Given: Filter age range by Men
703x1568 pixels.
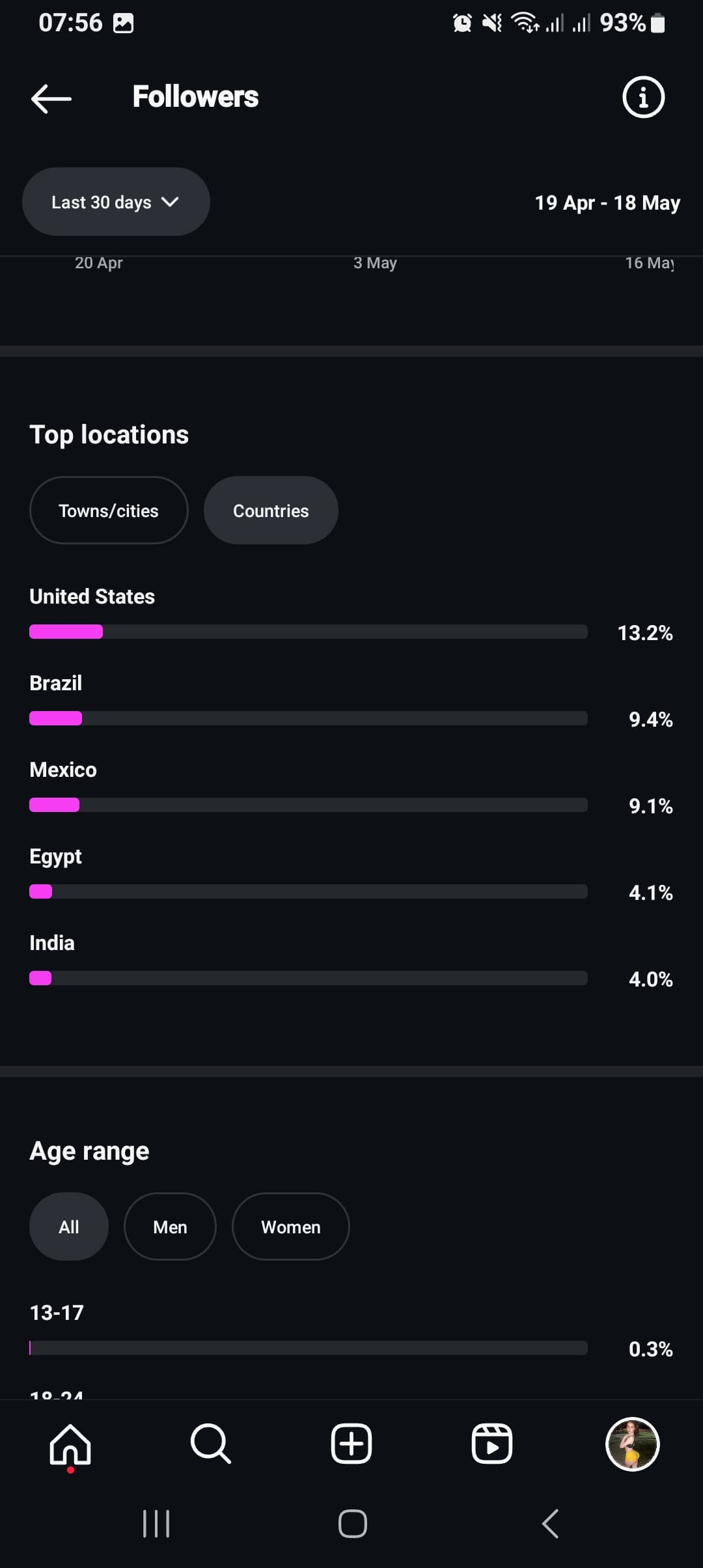Looking at the screenshot, I should coord(170,1227).
